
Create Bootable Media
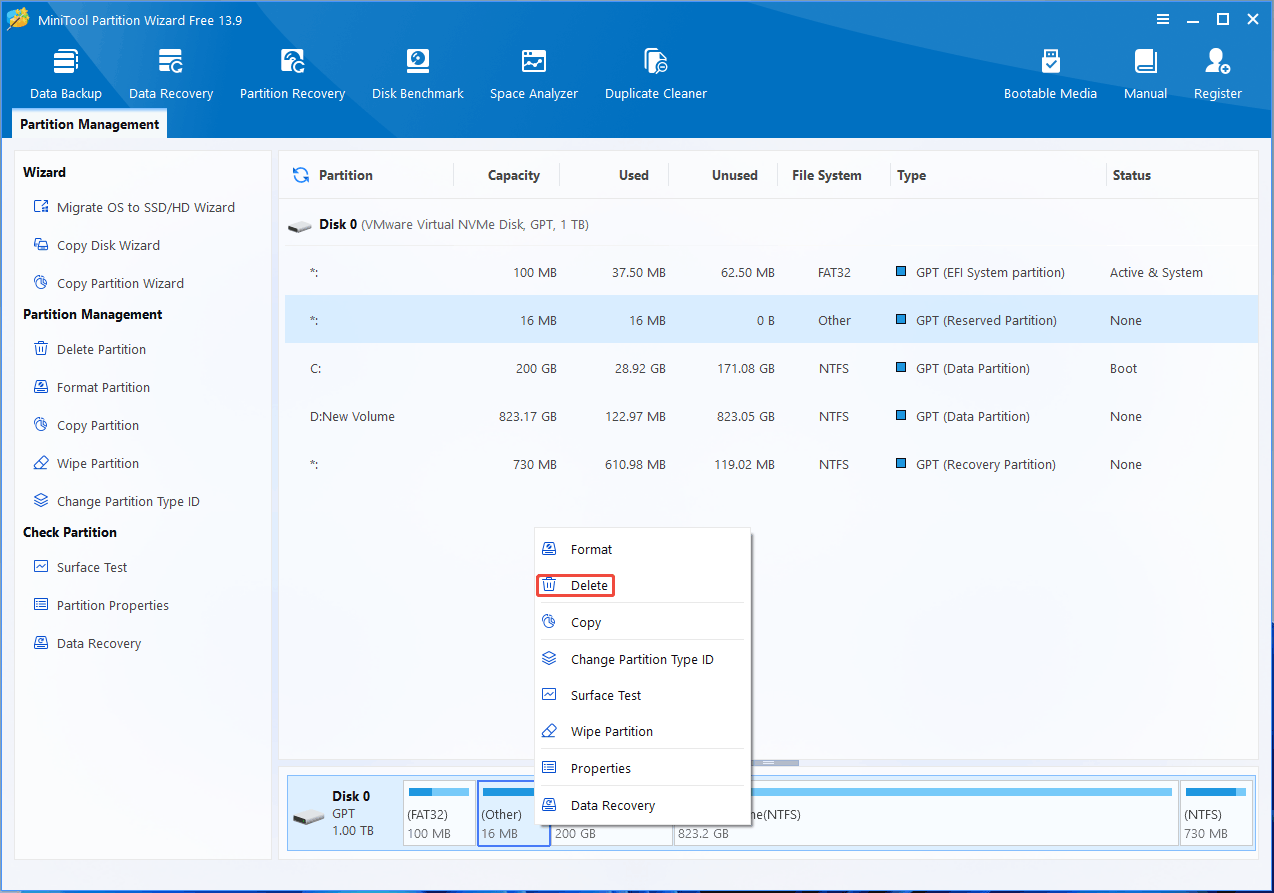click(x=1050, y=74)
